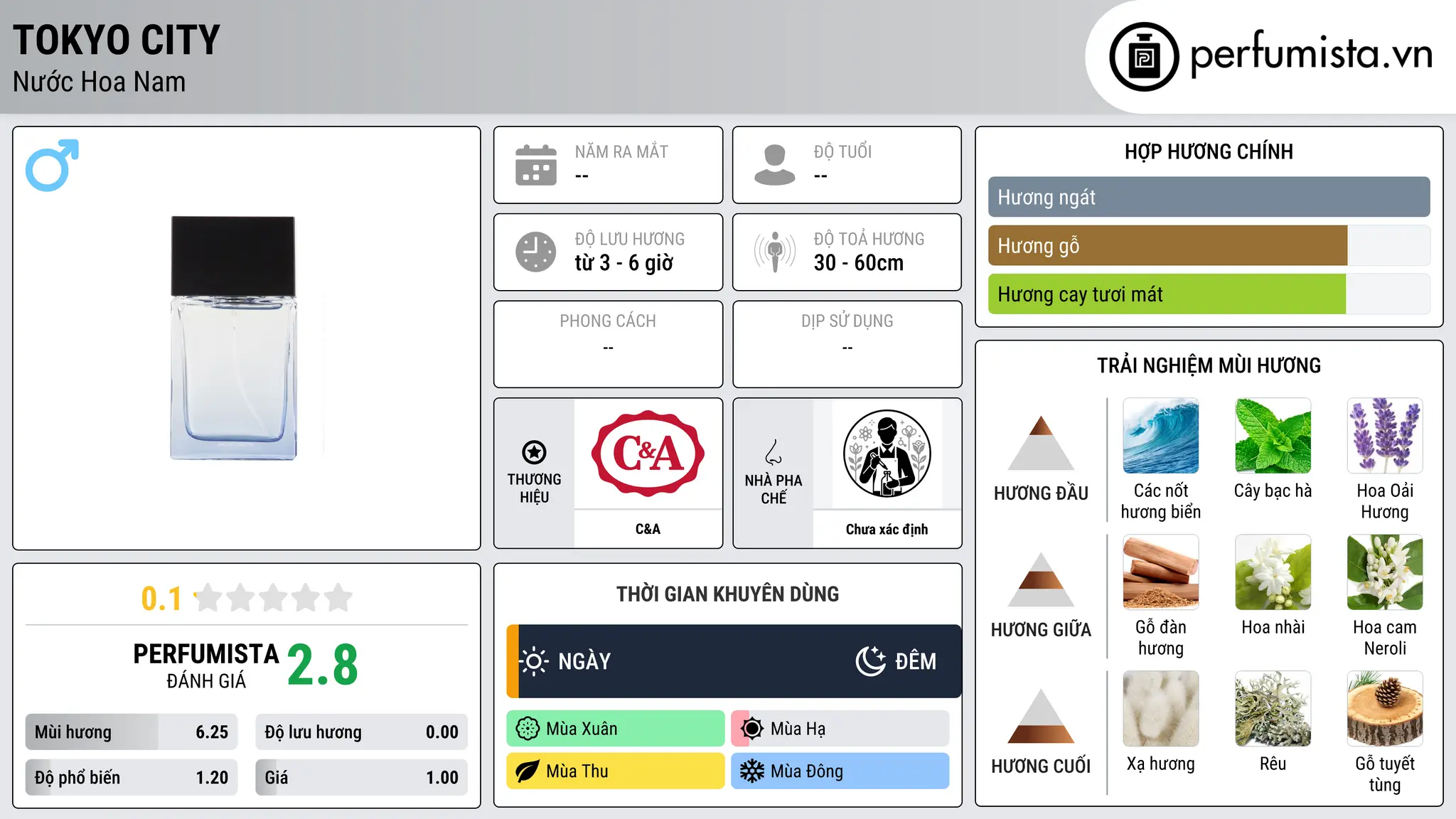1456x819 pixels.
Task: Click the perfumista.vn perfume bottle logo
Action: pos(1144,57)
